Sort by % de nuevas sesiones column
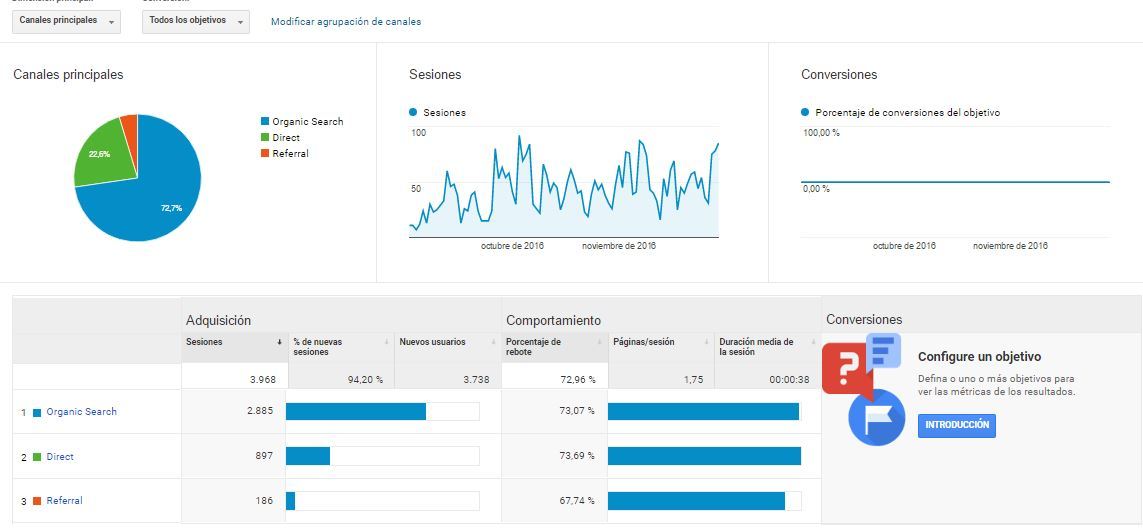1143x528 pixels. (x=341, y=347)
